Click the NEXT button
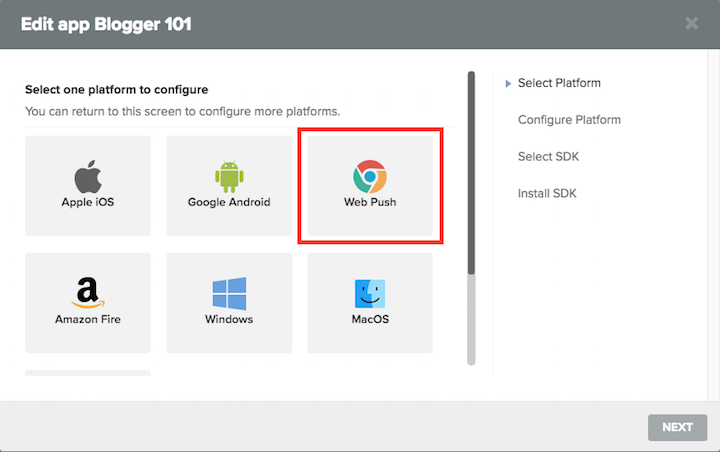This screenshot has height=452, width=720. coord(677,428)
